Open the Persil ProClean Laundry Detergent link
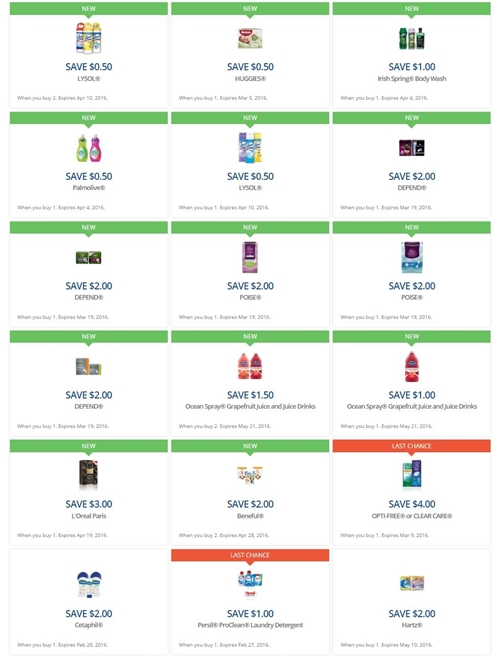 pos(250,625)
